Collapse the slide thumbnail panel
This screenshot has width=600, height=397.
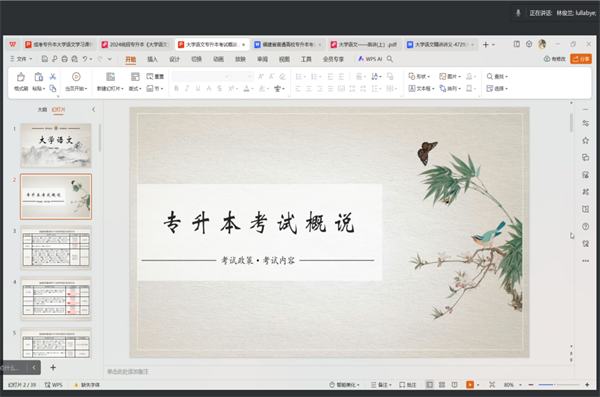pyautogui.click(x=93, y=109)
